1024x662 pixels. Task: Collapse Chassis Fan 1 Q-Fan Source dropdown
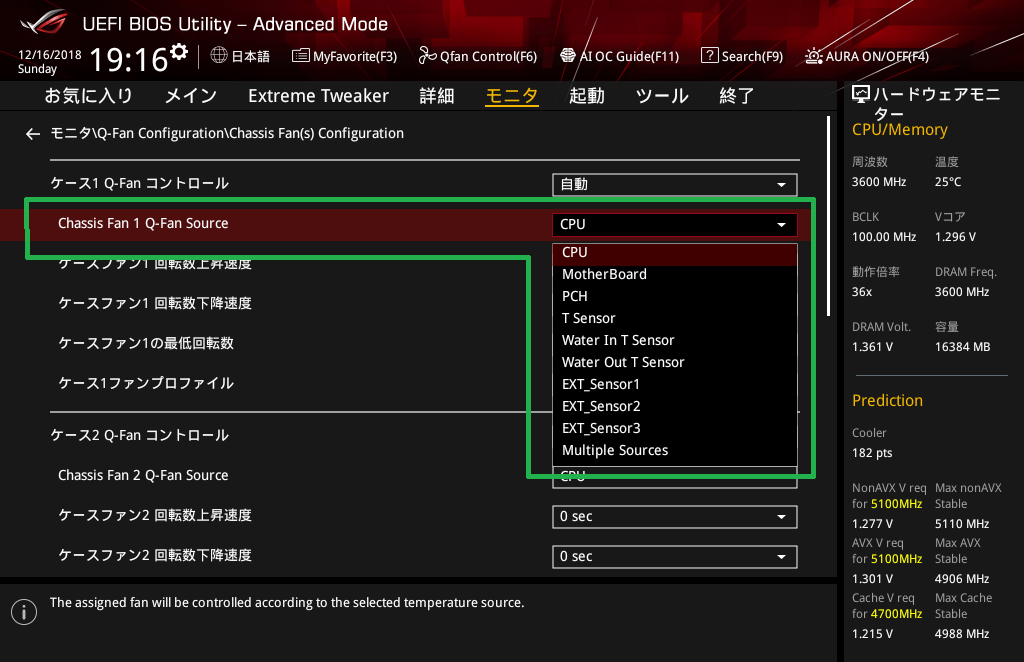pyautogui.click(x=675, y=225)
